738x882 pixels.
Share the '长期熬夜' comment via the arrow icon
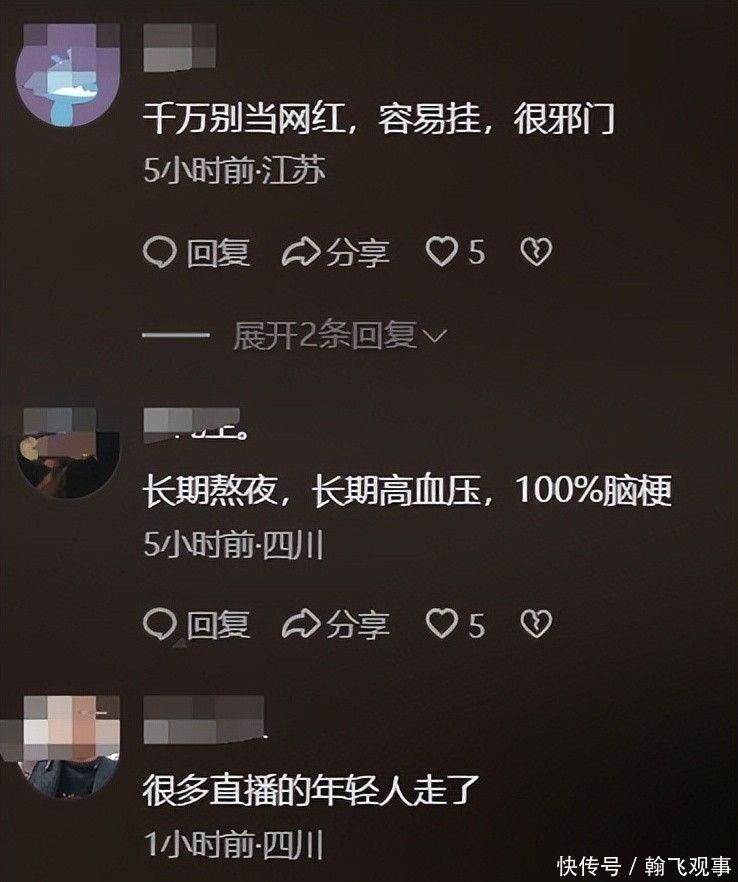coord(301,625)
